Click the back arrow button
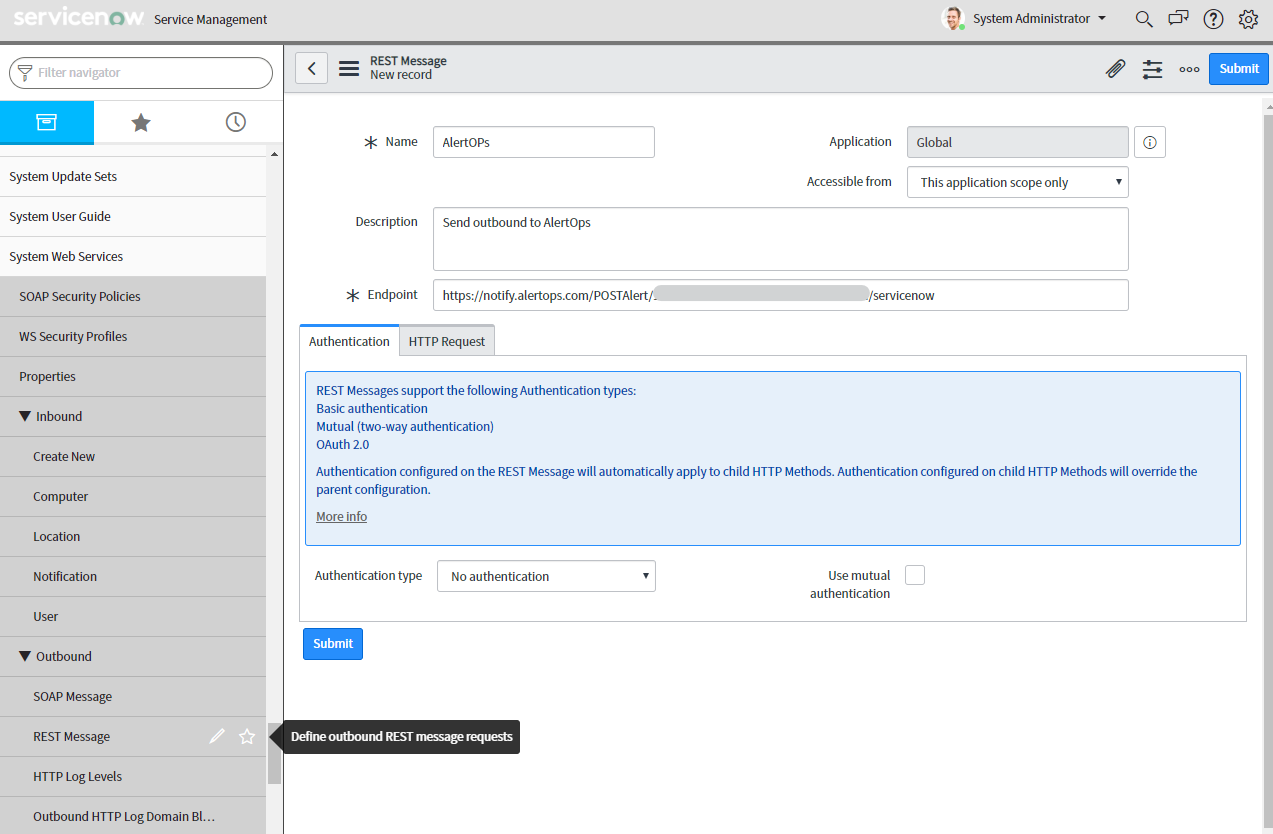 (x=312, y=68)
